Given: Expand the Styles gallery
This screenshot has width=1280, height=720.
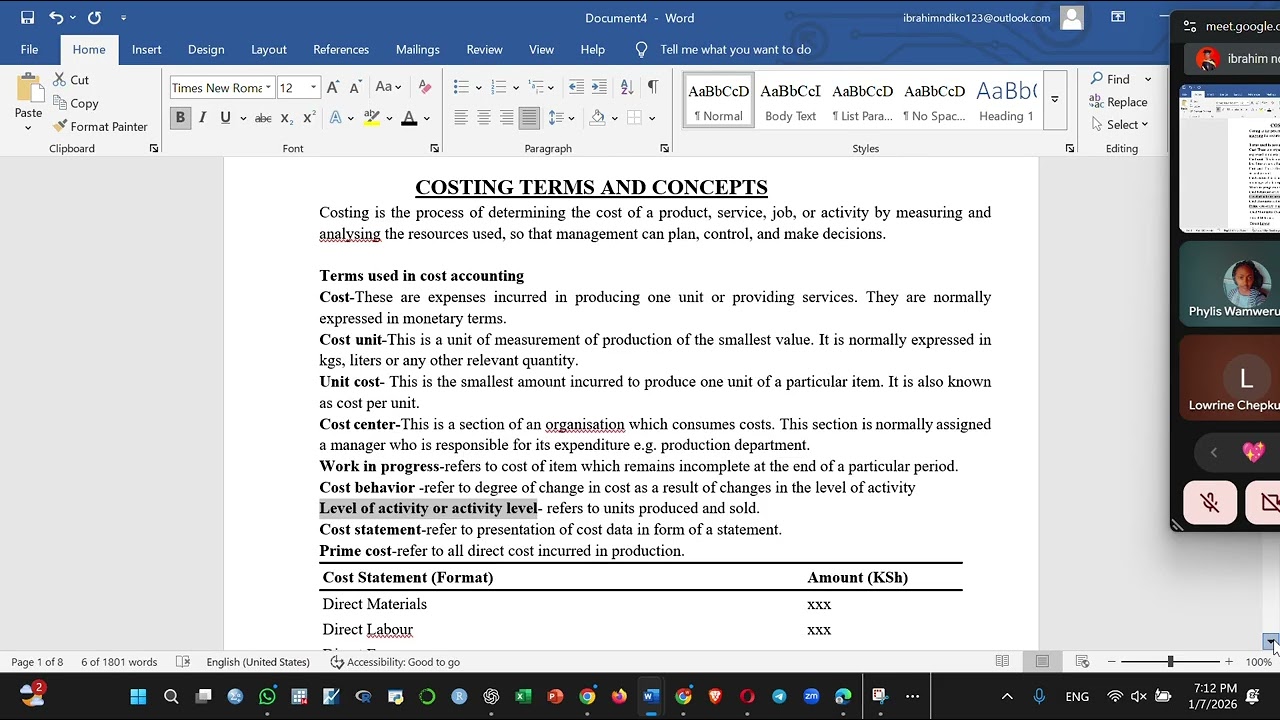Looking at the screenshot, I should (1054, 99).
